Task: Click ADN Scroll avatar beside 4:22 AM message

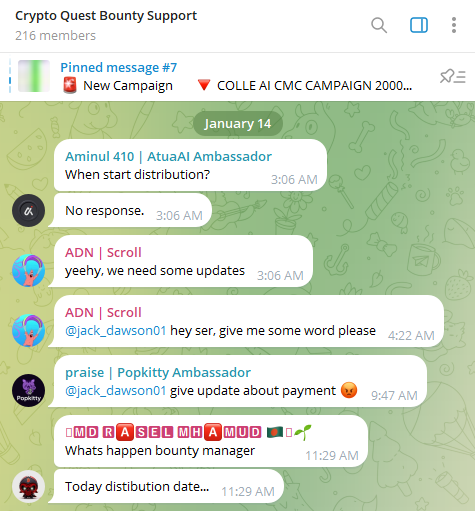Action: 29,331
